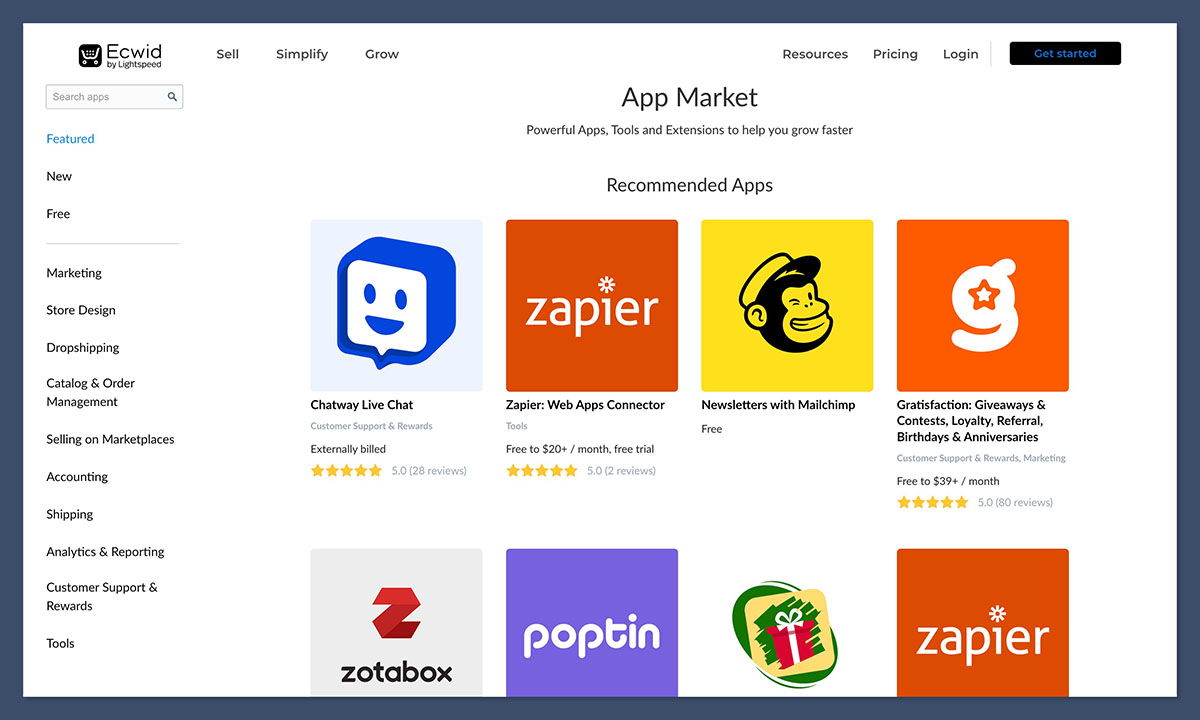The width and height of the screenshot is (1200, 720).
Task: Open the Resources menu
Action: point(815,54)
